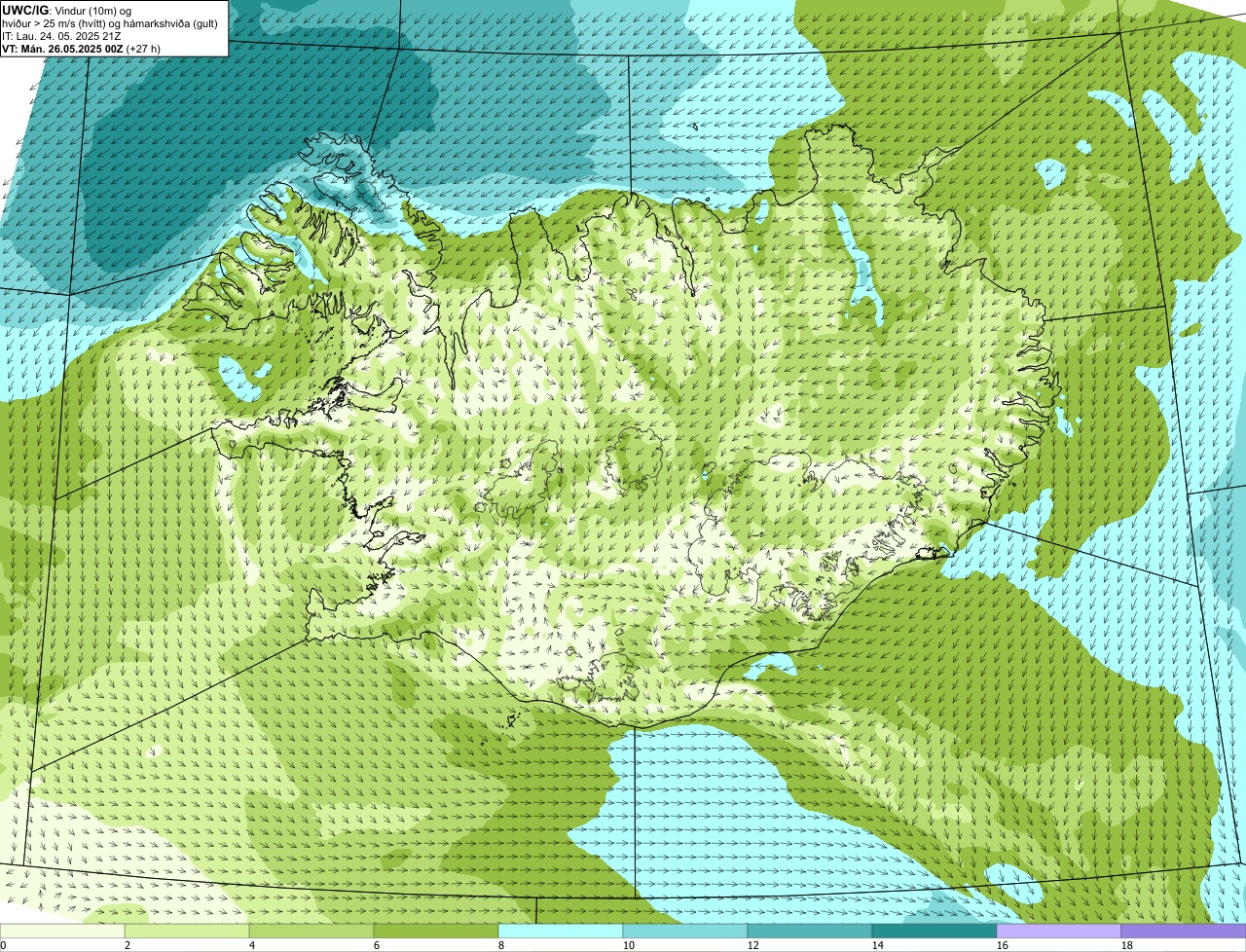The width and height of the screenshot is (1246, 952).
Task: Click the purple swatch above 18 m/s
Action: (1184, 931)
